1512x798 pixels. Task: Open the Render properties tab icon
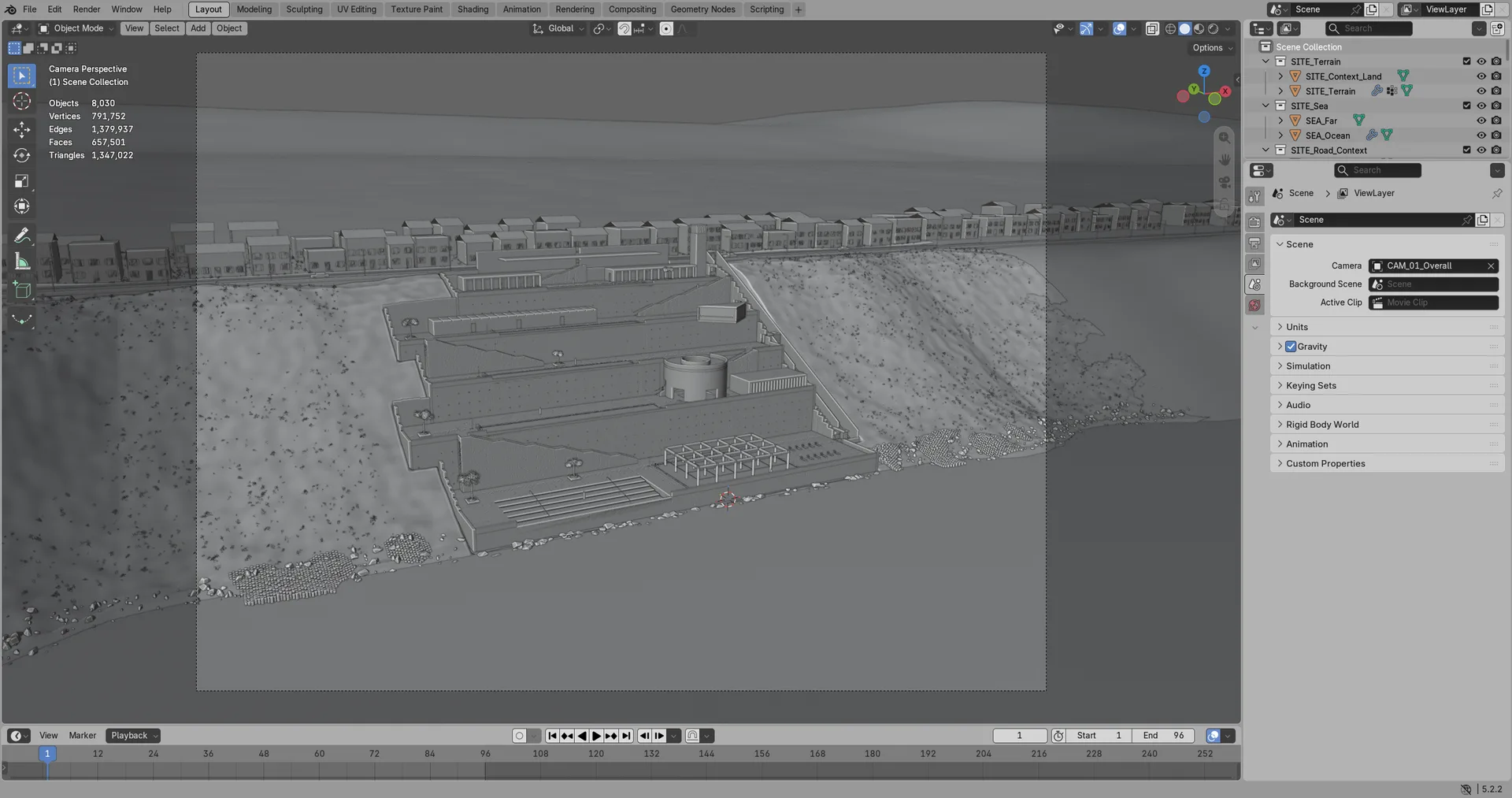click(x=1255, y=222)
